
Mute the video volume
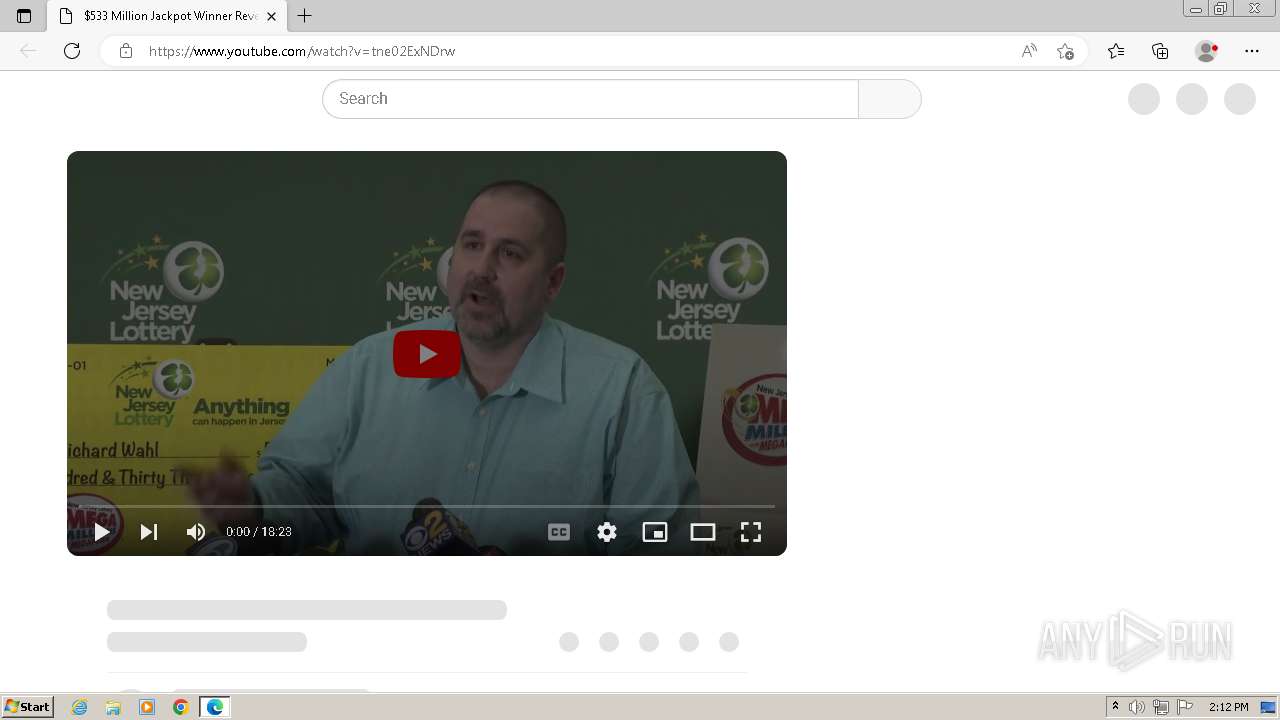click(196, 532)
